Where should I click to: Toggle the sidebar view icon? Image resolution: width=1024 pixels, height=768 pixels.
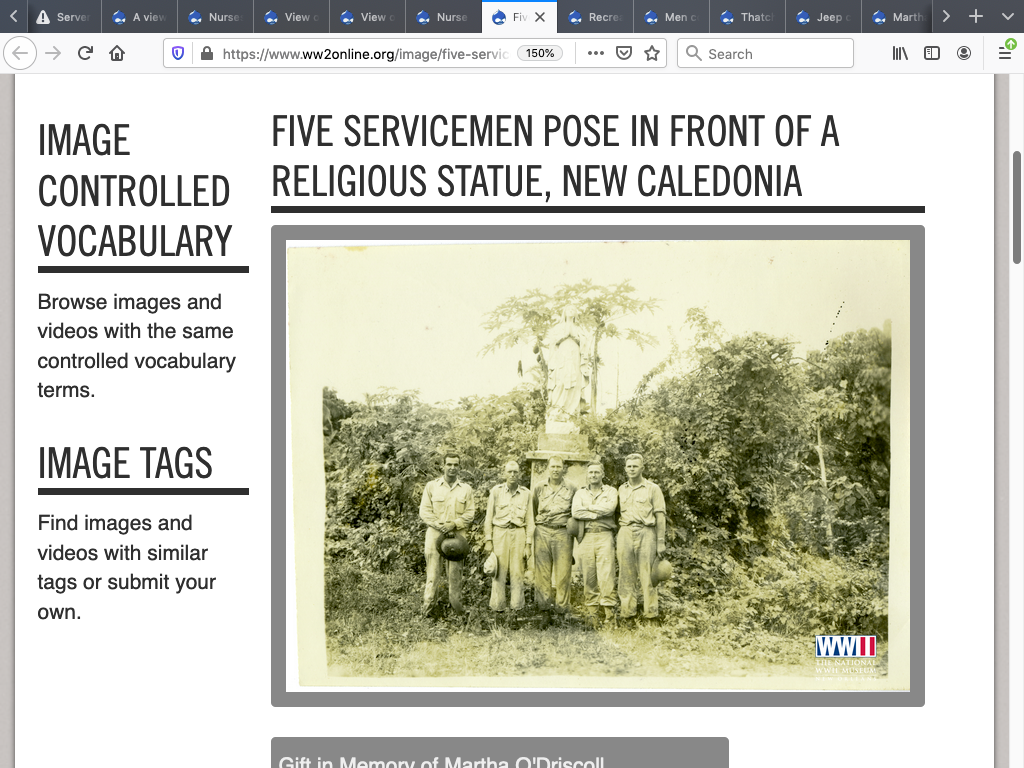point(932,54)
